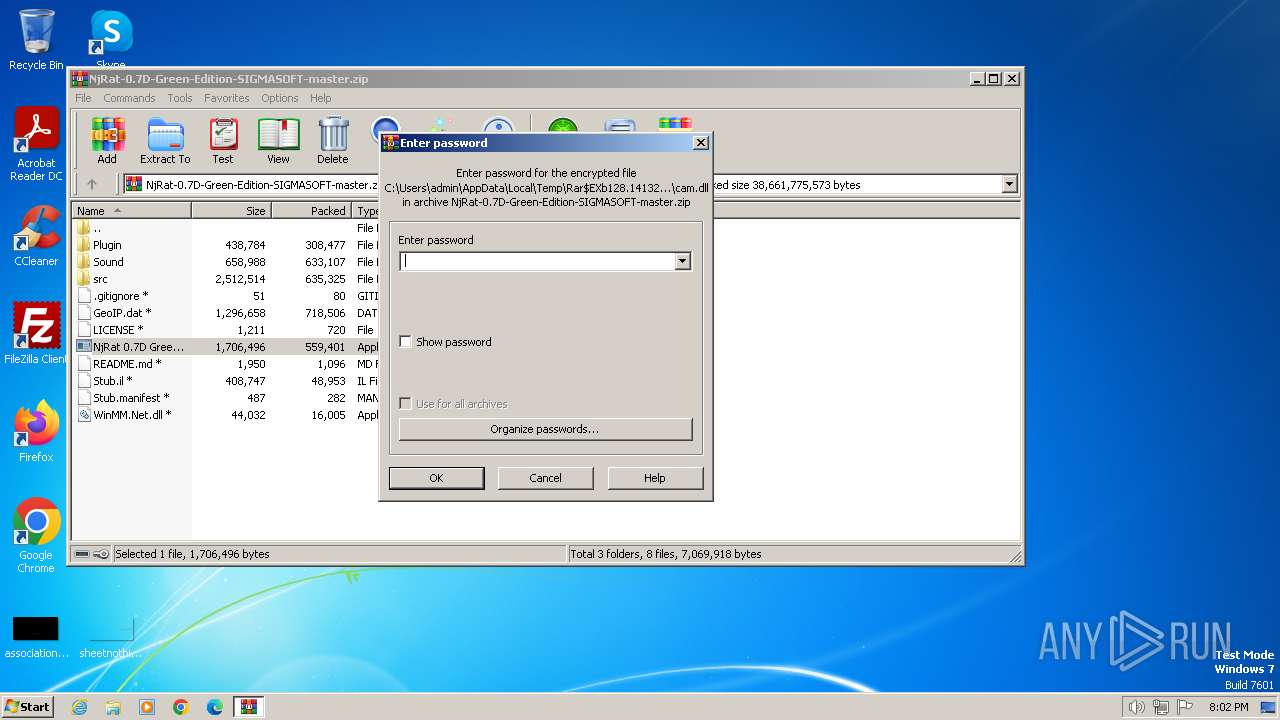Open the archive path dropdown arrow
This screenshot has height=720, width=1280.
[x=1009, y=184]
